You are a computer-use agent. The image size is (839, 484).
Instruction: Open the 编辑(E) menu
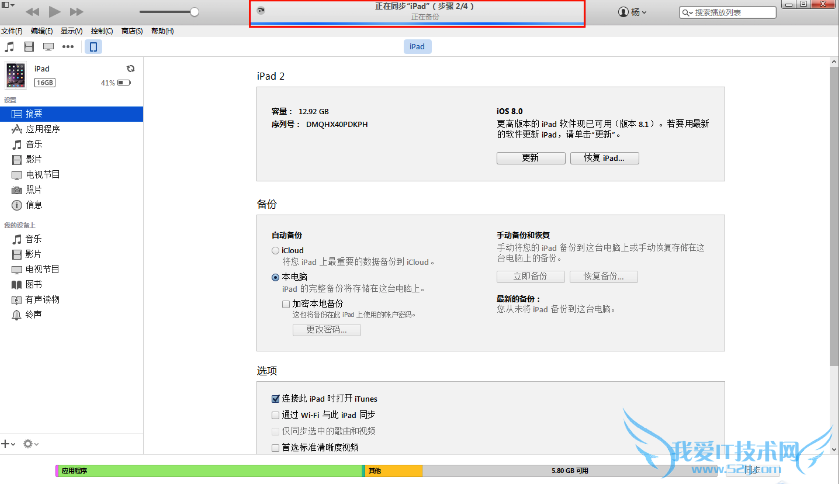tap(42, 31)
